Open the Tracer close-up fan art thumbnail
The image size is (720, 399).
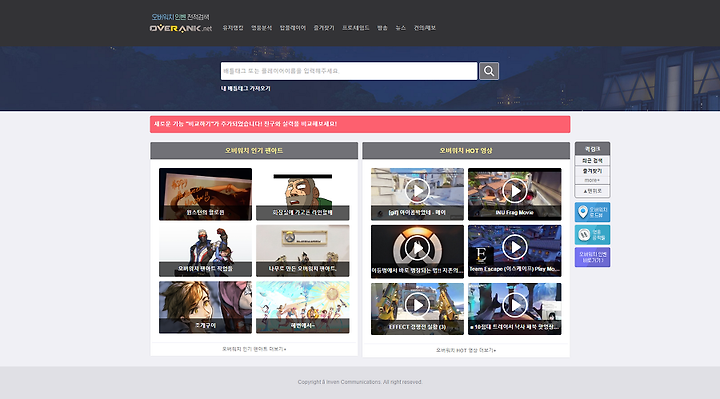point(205,307)
